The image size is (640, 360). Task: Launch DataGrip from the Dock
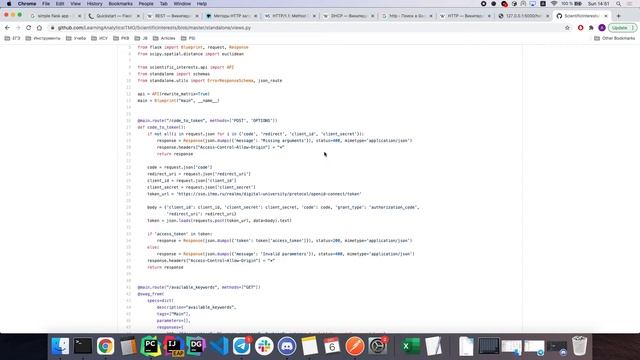[196, 346]
